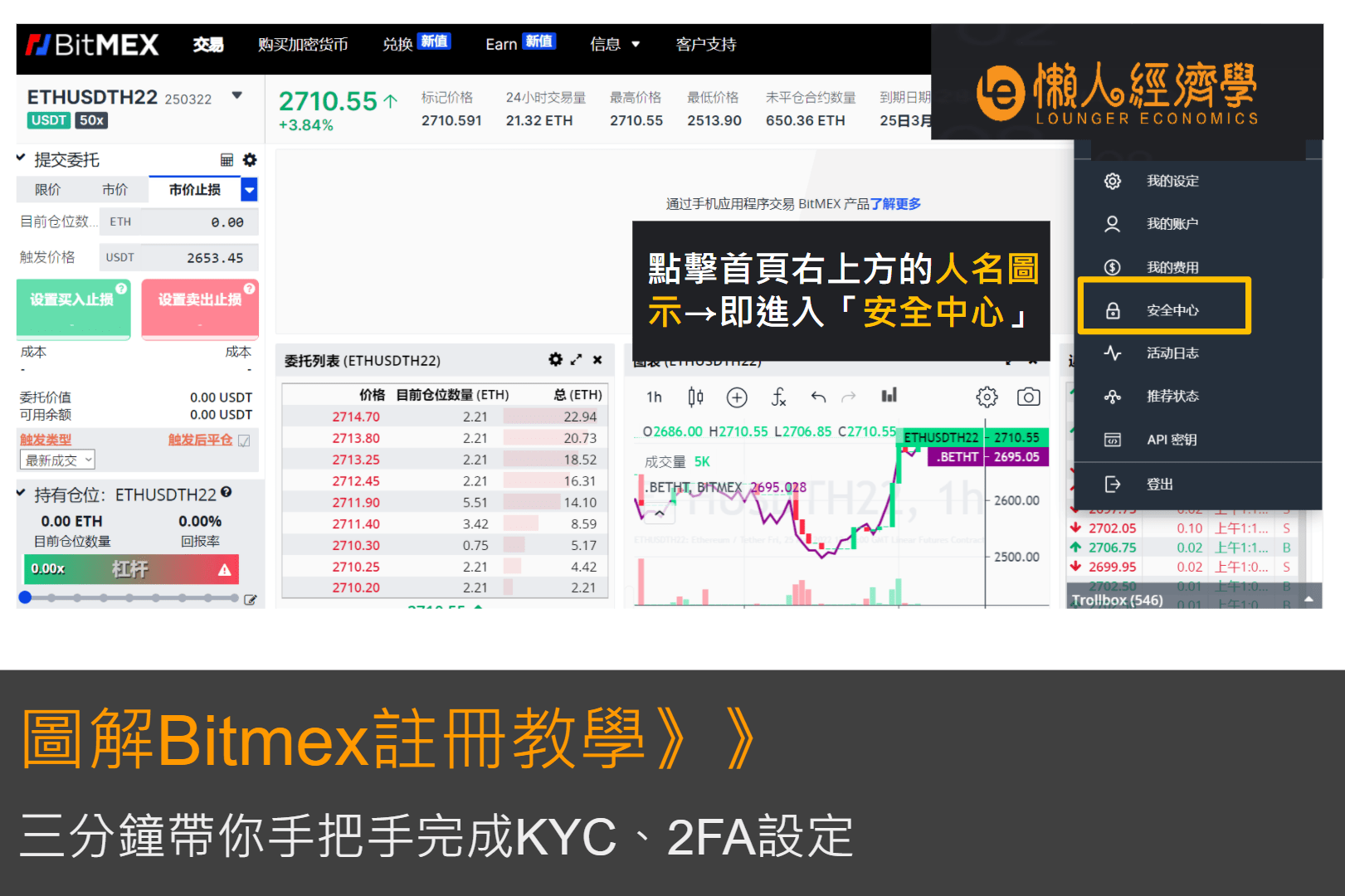
Task: Switch to 市价 order tab
Action: [115, 190]
